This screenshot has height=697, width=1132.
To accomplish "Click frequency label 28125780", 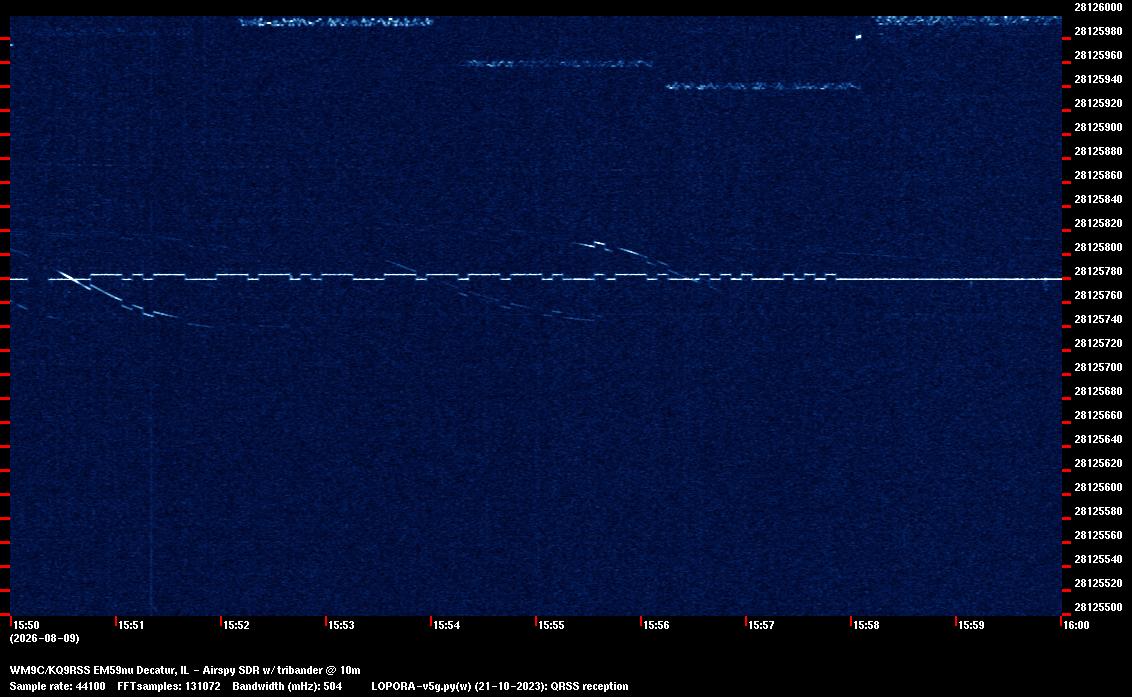I will pyautogui.click(x=1098, y=271).
